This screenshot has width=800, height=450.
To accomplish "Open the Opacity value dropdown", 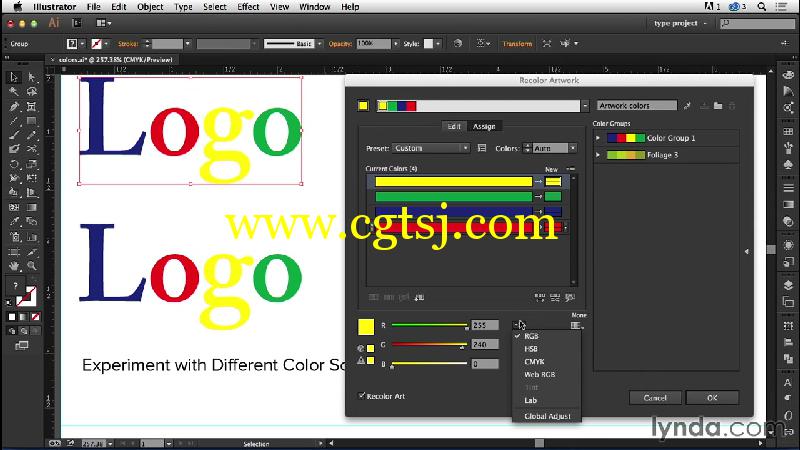I will [x=395, y=44].
